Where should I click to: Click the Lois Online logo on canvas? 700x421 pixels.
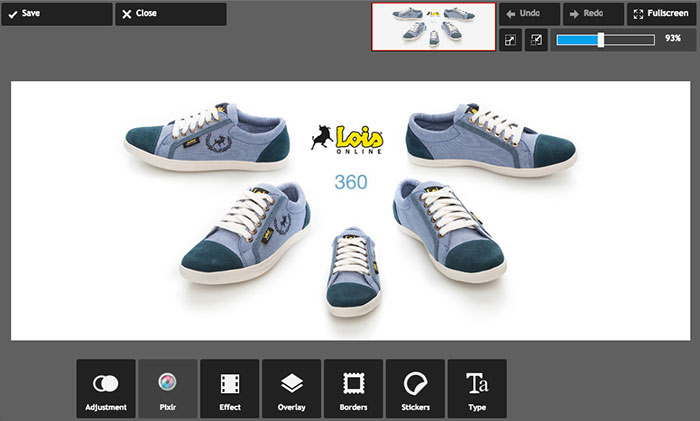click(347, 139)
